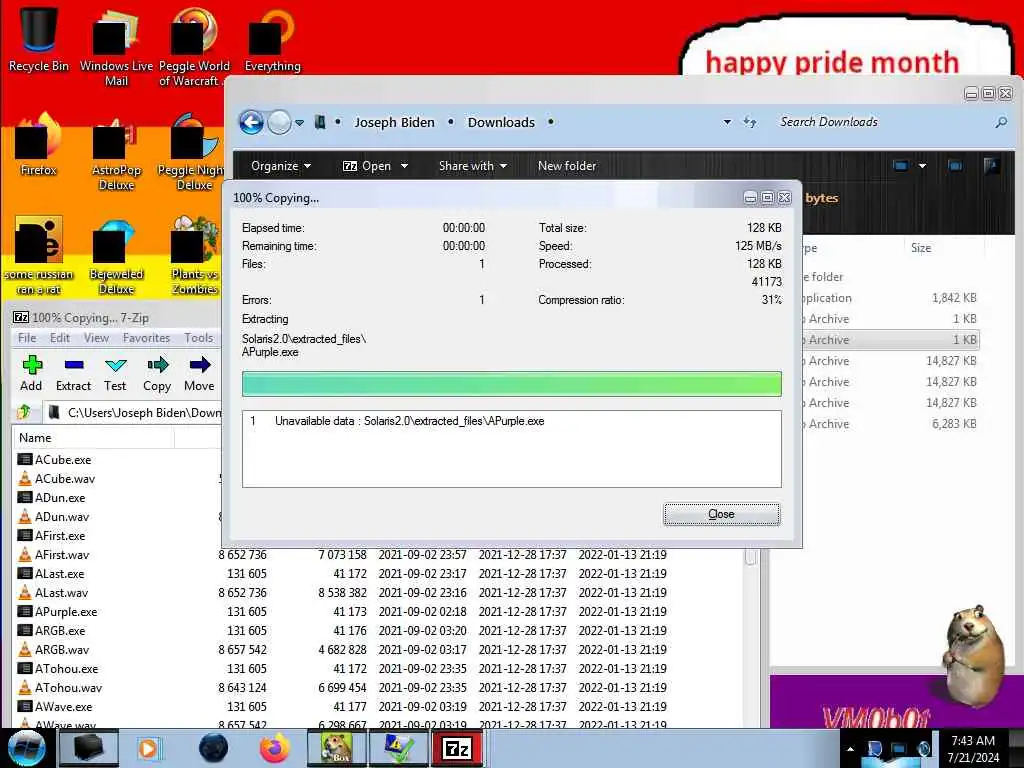Click the Explorer help icon

pyautogui.click(x=992, y=166)
